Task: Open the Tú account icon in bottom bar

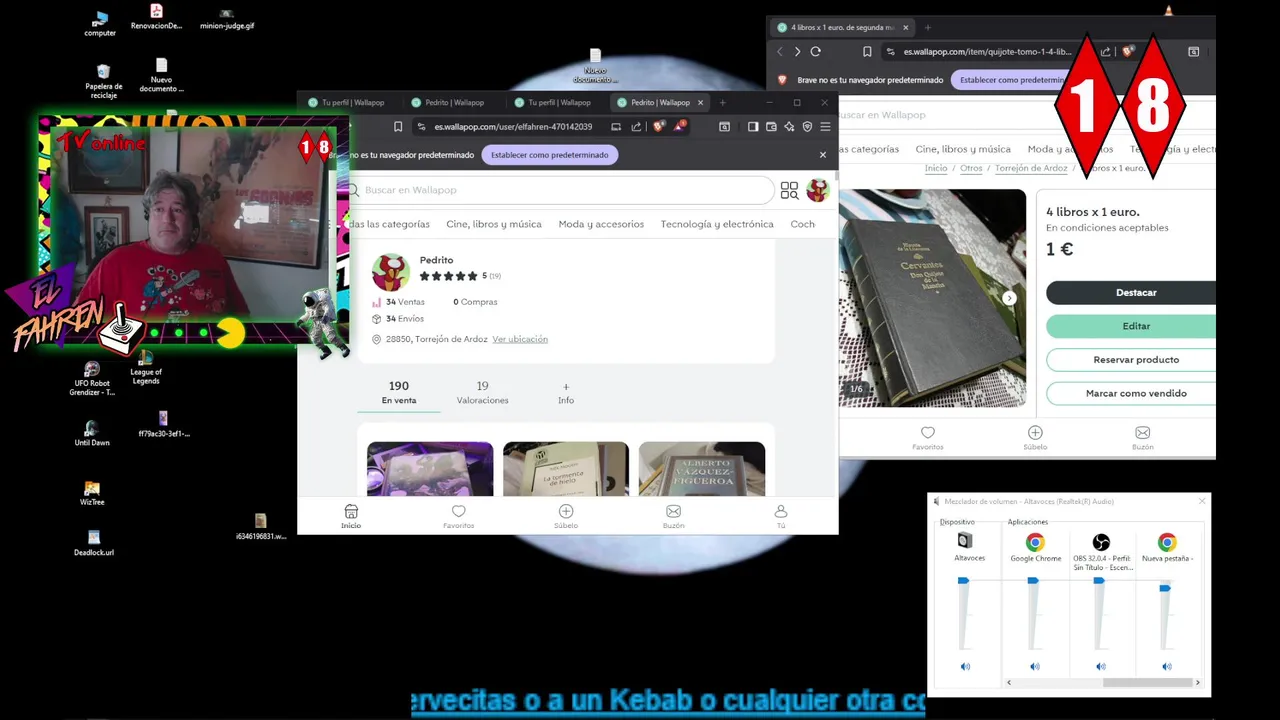Action: [x=781, y=516]
